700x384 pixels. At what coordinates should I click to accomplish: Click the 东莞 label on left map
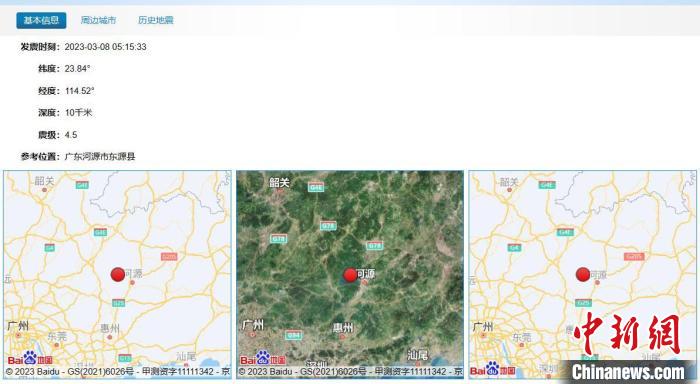click(57, 336)
